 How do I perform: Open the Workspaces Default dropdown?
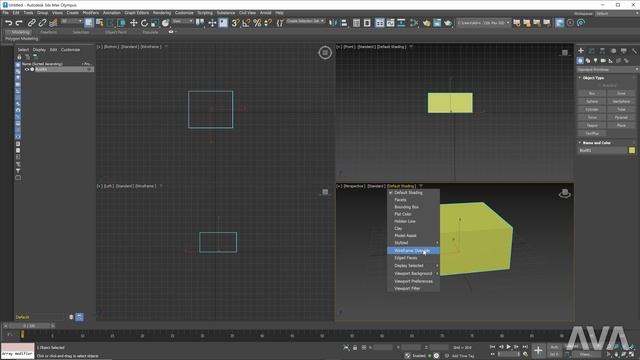pyautogui.click(x=616, y=13)
